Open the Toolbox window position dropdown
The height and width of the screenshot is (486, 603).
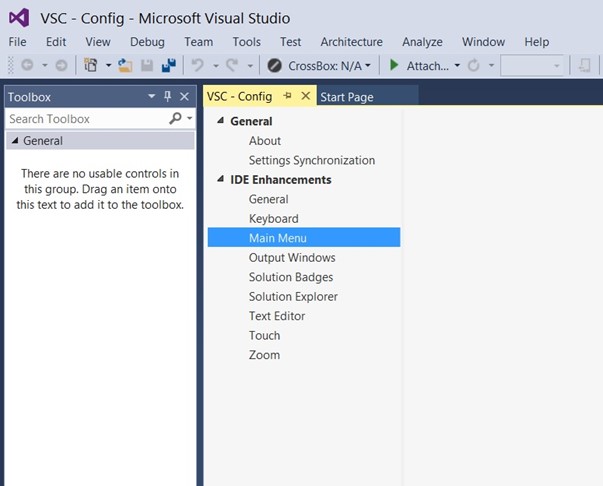pos(152,96)
